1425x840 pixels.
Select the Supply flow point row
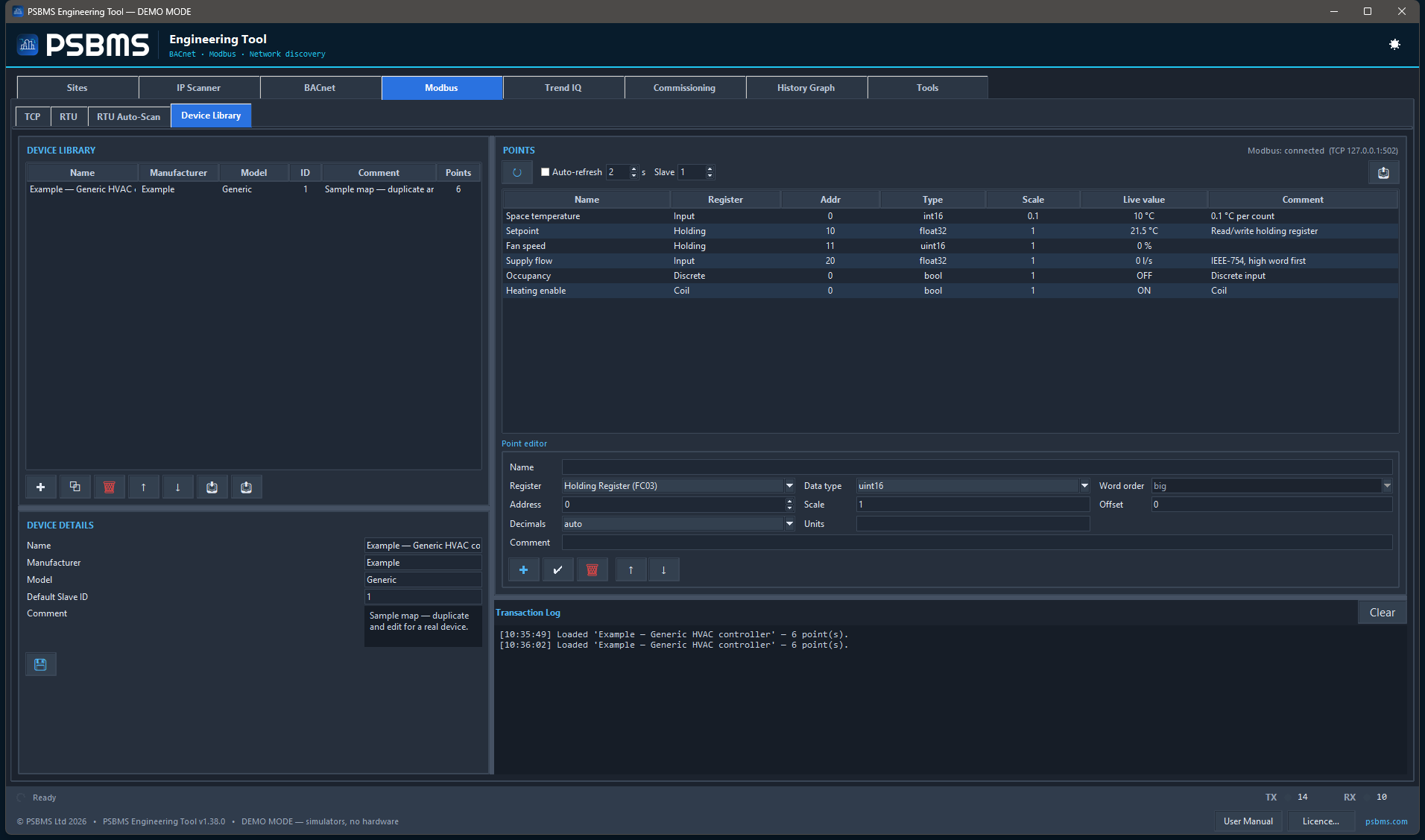click(950, 261)
